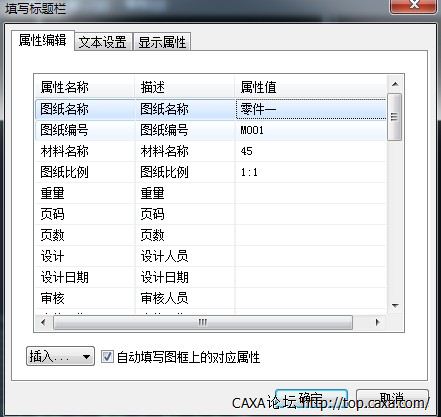Viewport: 441px width, 417px height.
Task: Open the 显示属性 tab
Action: tap(162, 42)
